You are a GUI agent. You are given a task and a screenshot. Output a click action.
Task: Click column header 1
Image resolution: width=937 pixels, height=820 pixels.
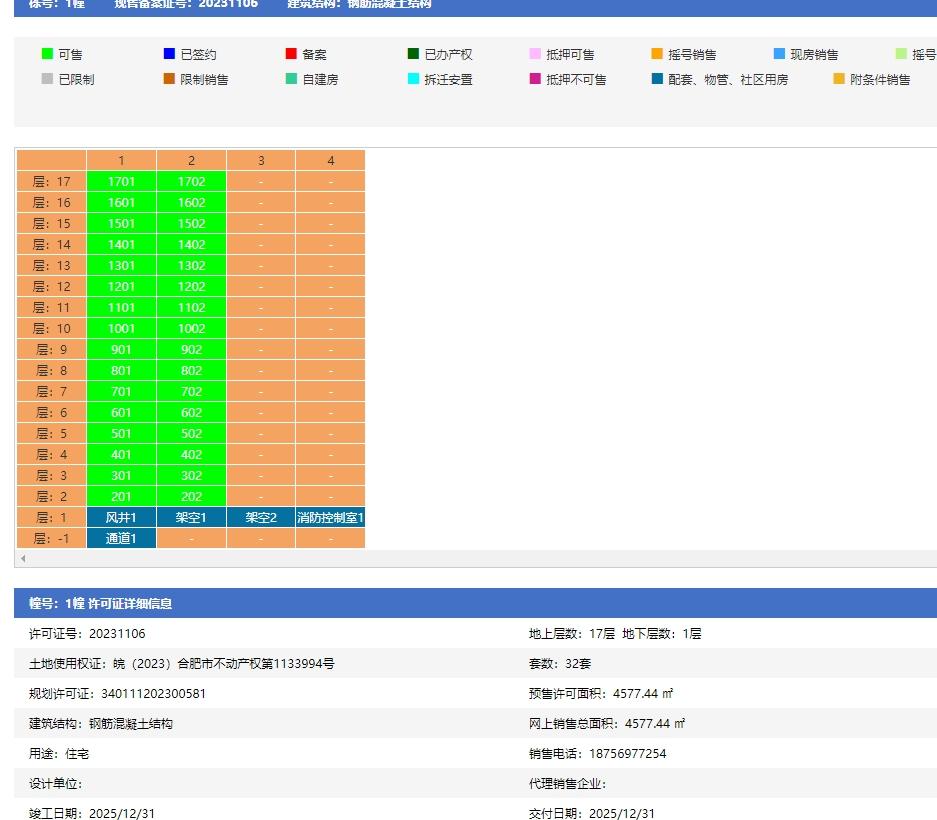[121, 160]
